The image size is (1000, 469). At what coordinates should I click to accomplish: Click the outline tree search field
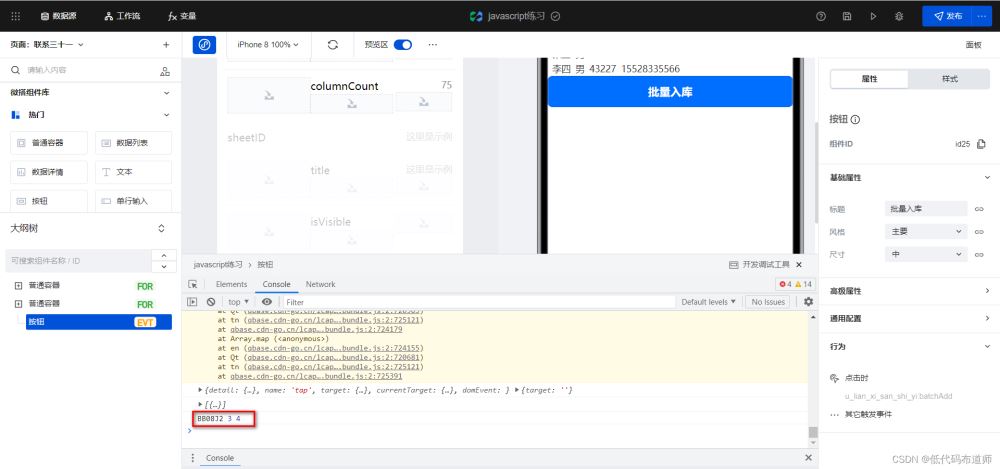coord(78,261)
